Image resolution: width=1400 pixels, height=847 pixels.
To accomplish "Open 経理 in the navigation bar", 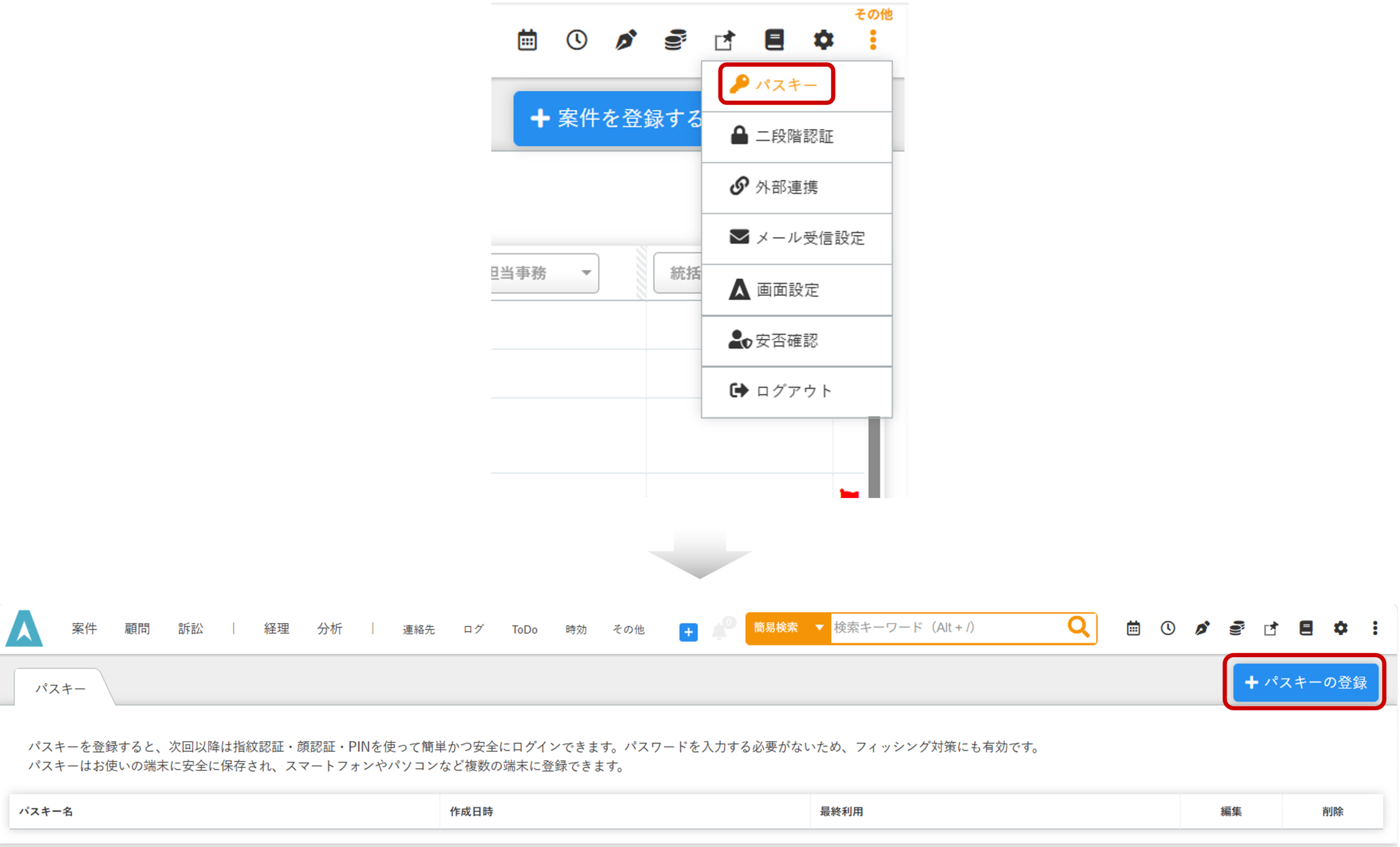I will click(277, 628).
